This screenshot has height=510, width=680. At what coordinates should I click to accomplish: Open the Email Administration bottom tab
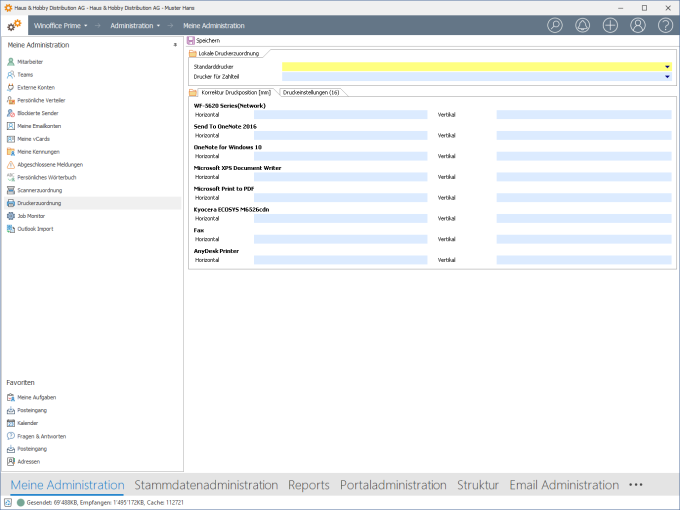pyautogui.click(x=564, y=485)
